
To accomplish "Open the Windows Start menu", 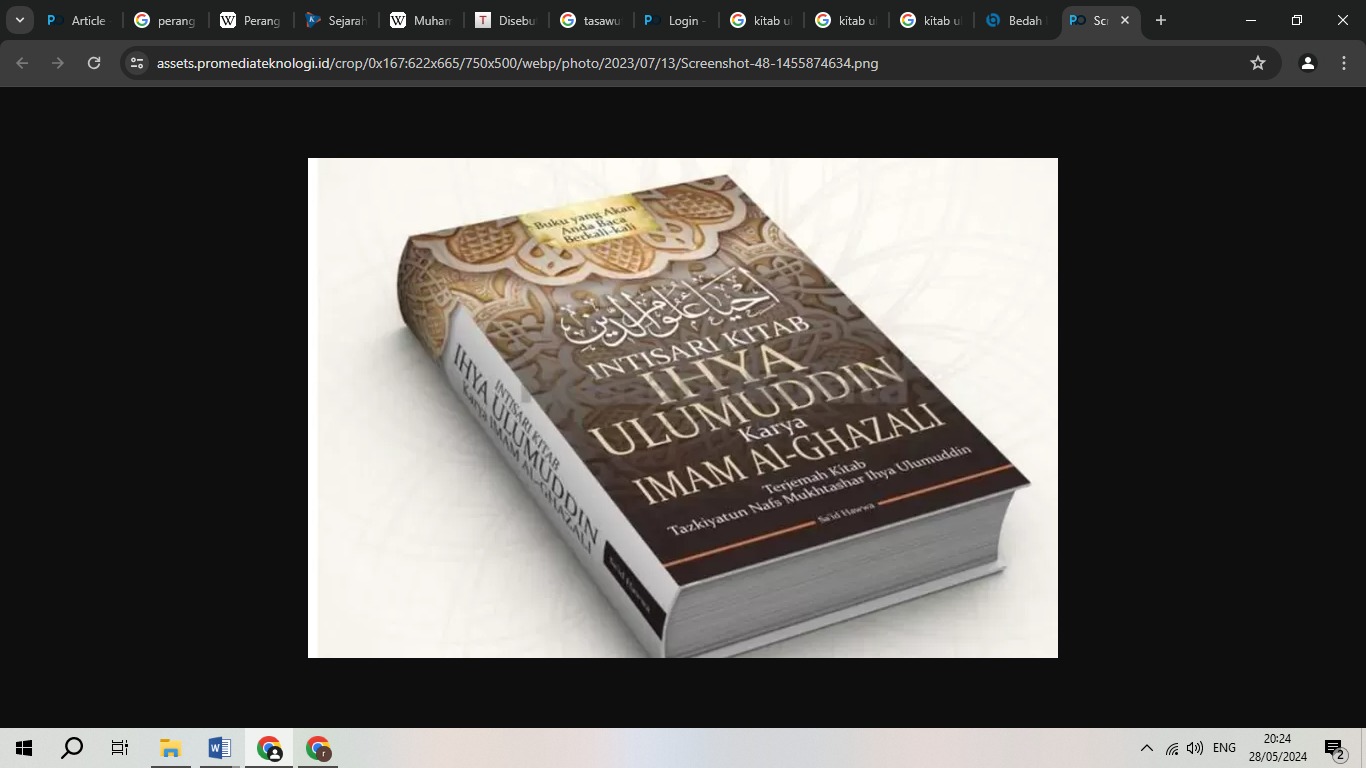I will (x=24, y=748).
